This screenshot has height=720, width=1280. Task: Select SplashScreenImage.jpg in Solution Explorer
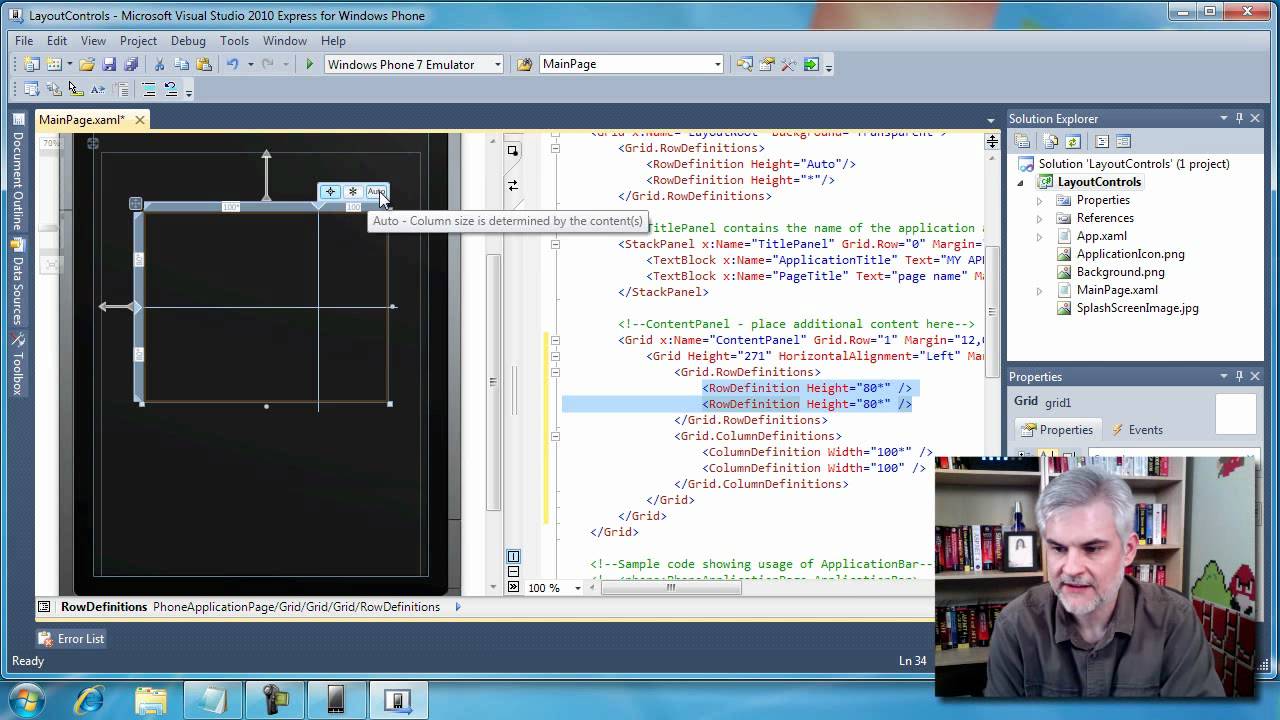[1137, 308]
